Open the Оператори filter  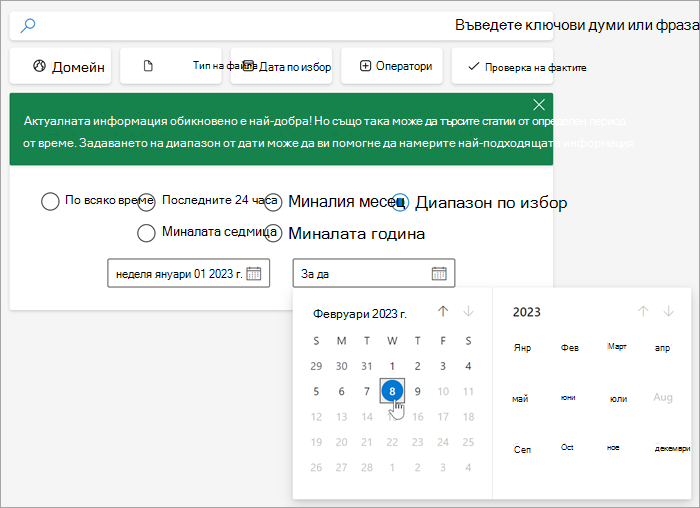pyautogui.click(x=392, y=66)
